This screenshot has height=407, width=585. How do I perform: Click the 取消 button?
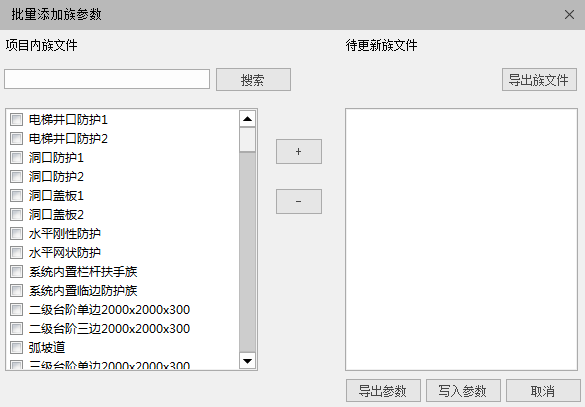pos(543,391)
